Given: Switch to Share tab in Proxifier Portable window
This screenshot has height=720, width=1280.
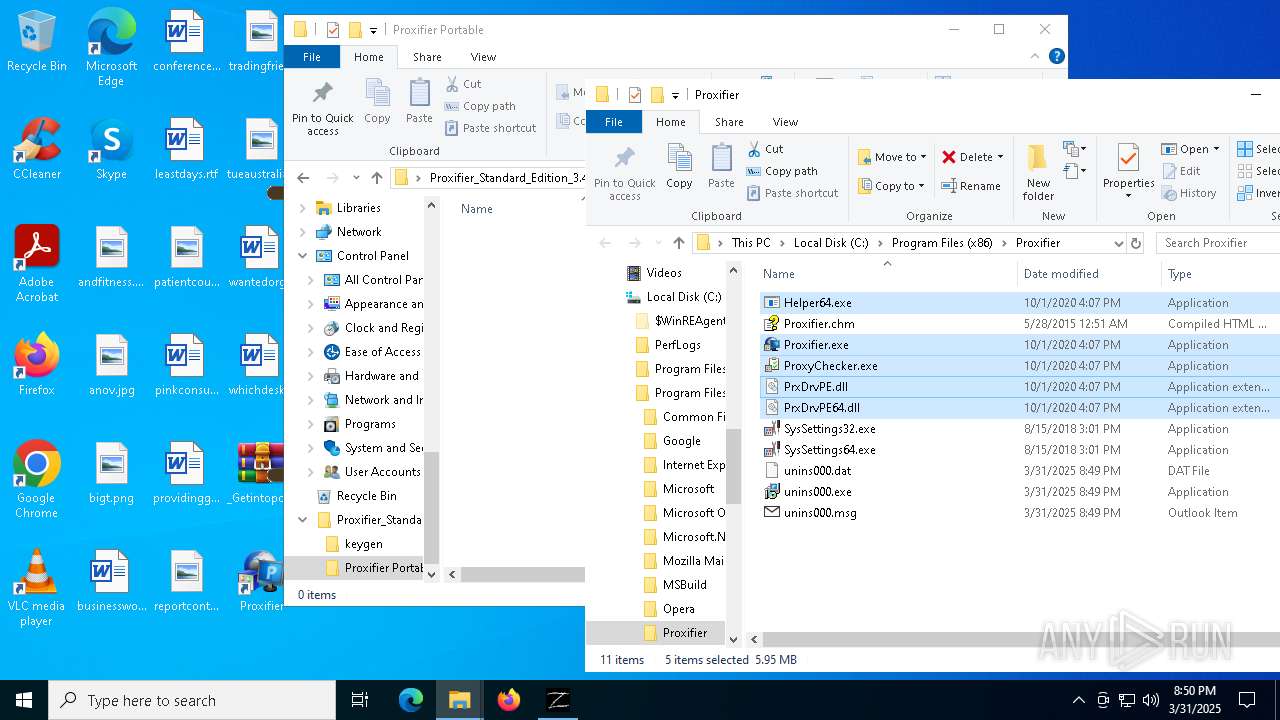Looking at the screenshot, I should (x=427, y=57).
